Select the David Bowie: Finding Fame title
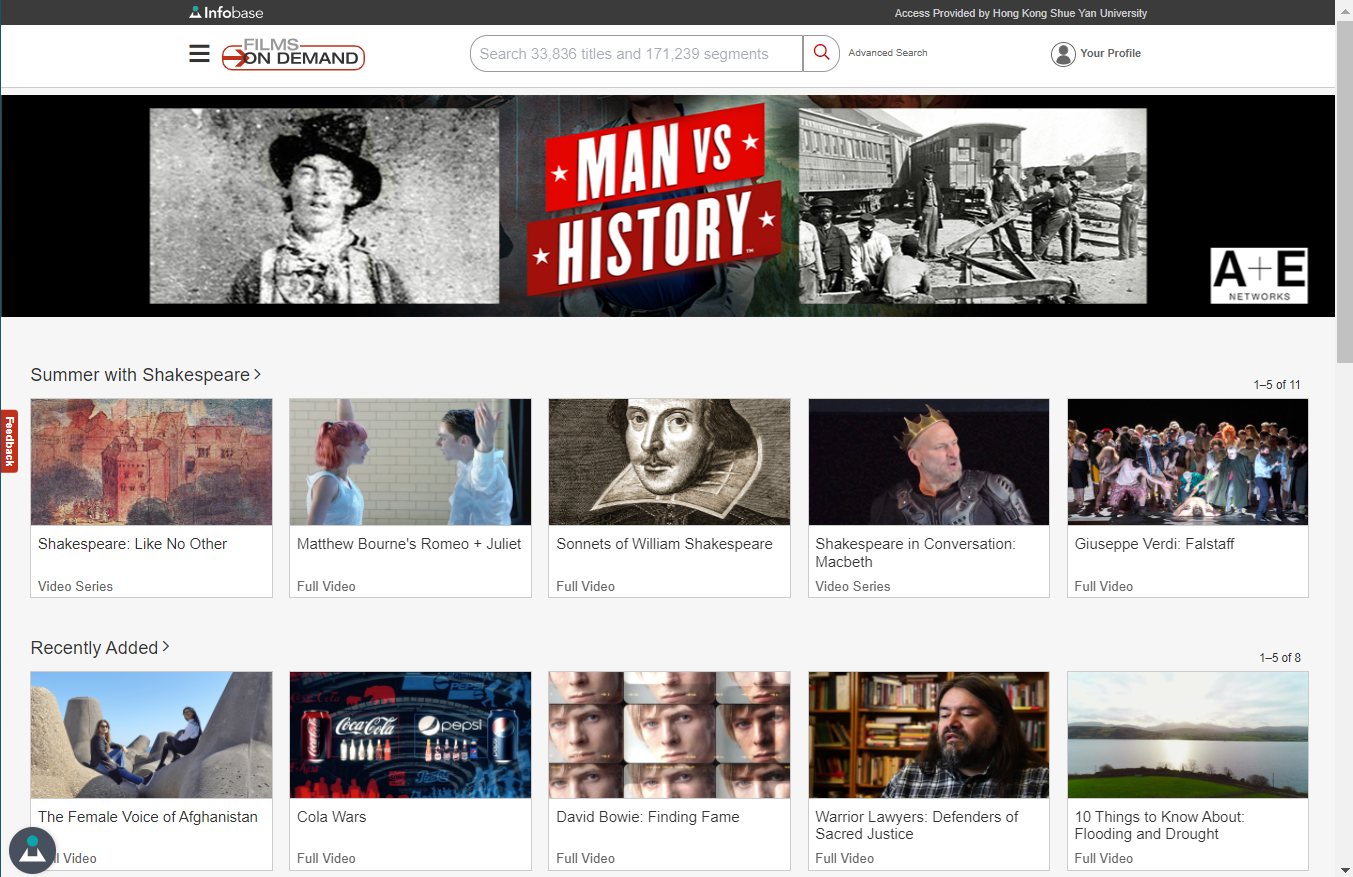The width and height of the screenshot is (1353, 877). 647,817
